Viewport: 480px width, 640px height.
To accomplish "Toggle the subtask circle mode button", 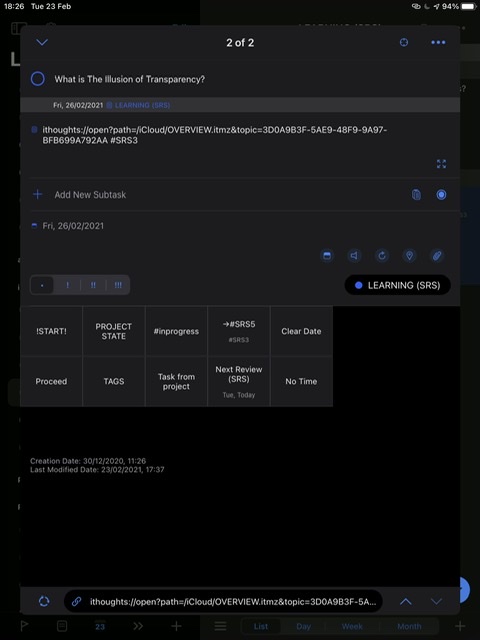I will point(441,195).
